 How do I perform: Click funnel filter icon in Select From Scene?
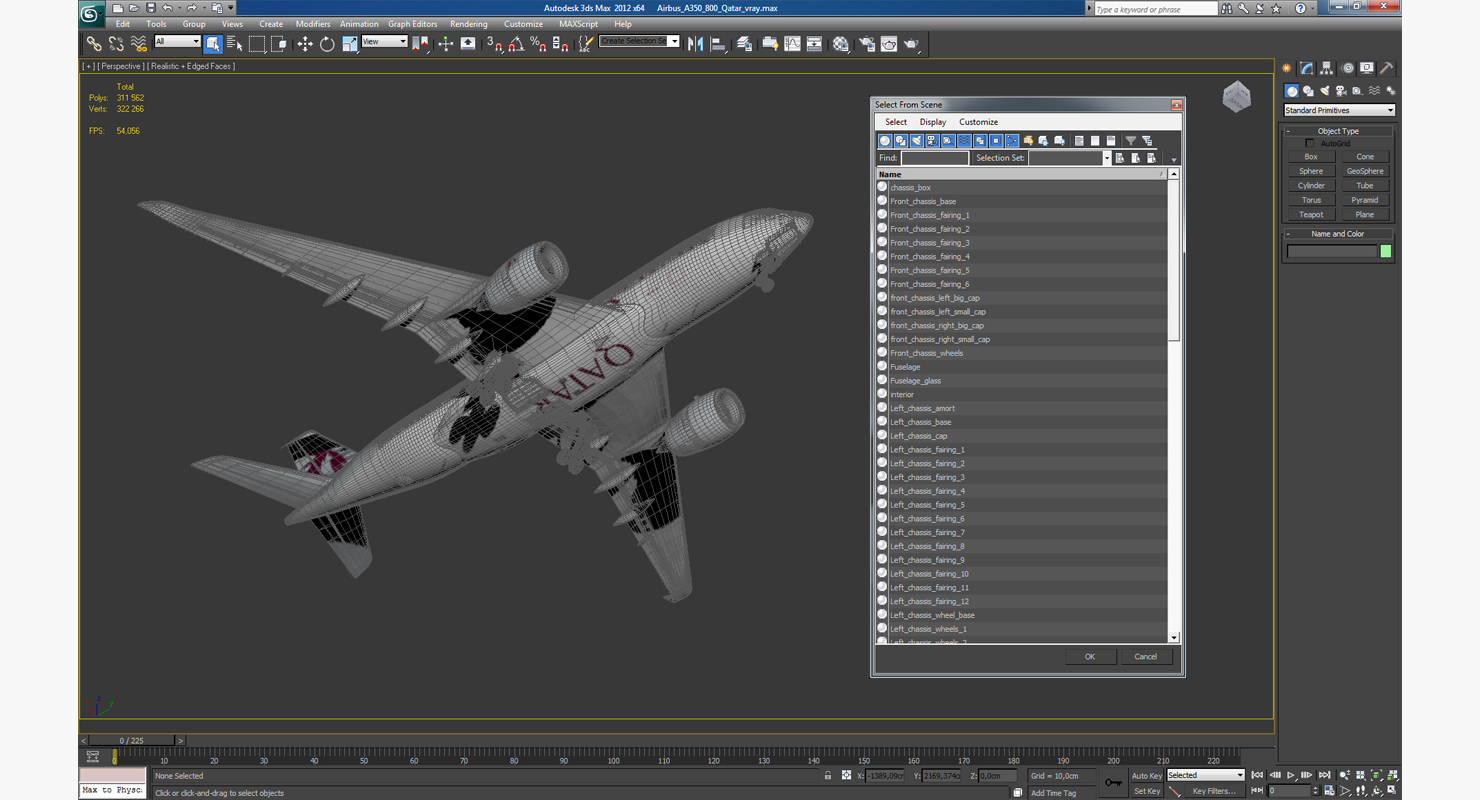click(1131, 141)
